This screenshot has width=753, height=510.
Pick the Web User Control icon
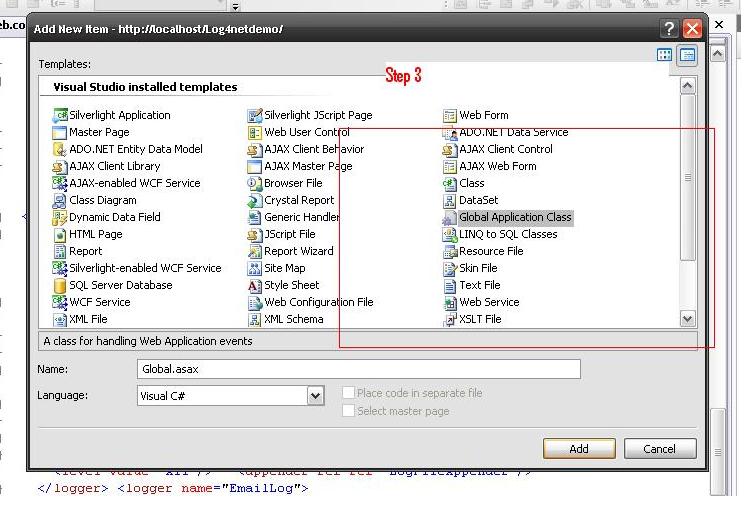pos(255,132)
